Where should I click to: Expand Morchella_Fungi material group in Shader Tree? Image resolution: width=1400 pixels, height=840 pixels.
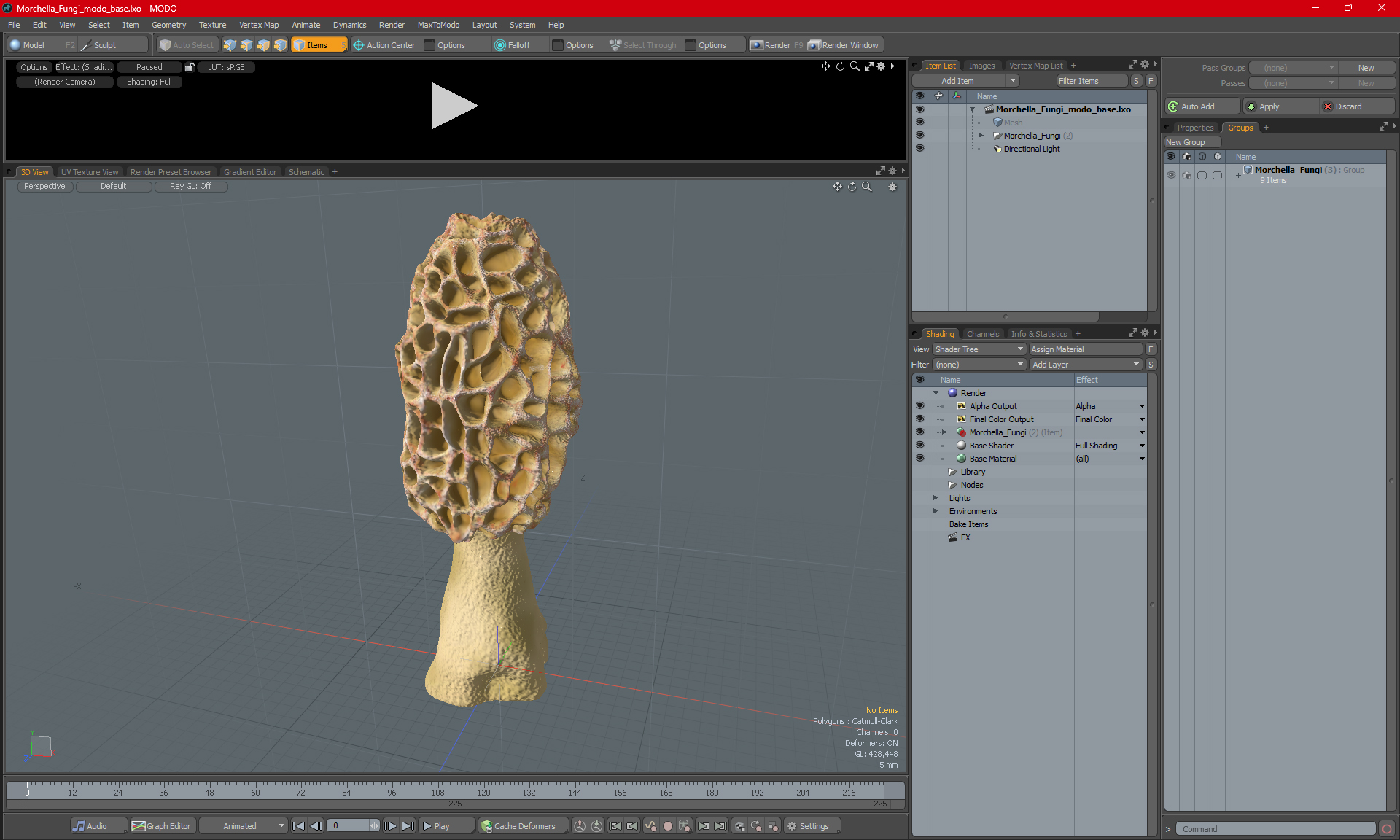944,432
